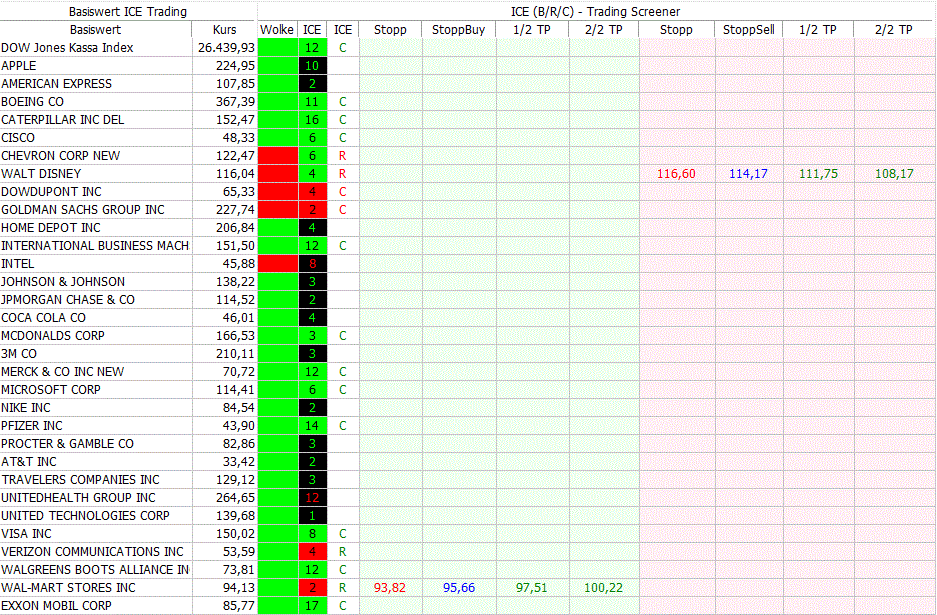Click Verizon green R signal
This screenshot has height=615, width=937.
[342, 551]
